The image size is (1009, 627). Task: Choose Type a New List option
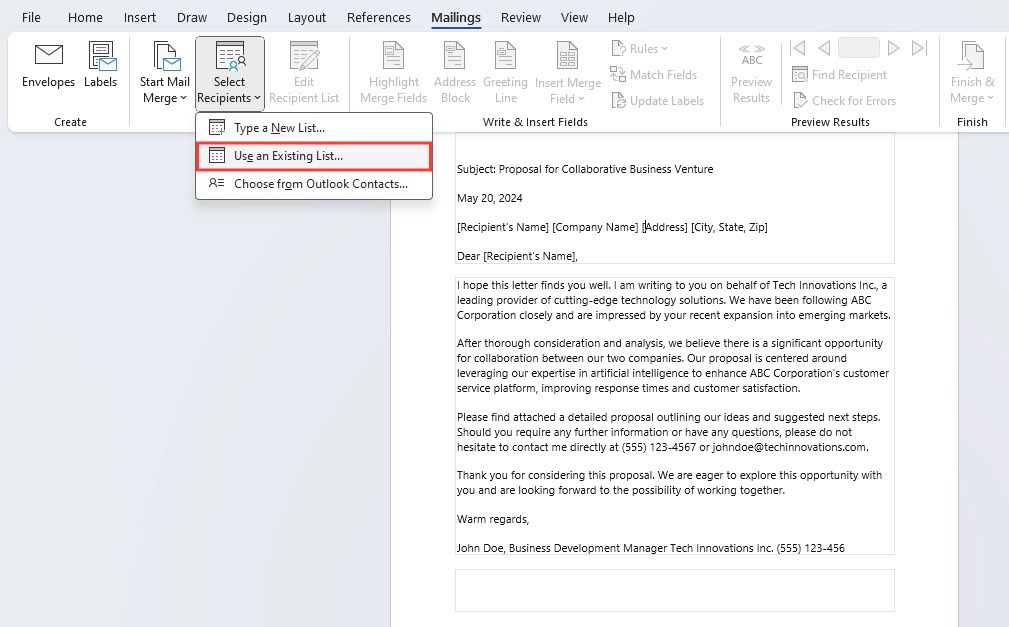point(314,127)
